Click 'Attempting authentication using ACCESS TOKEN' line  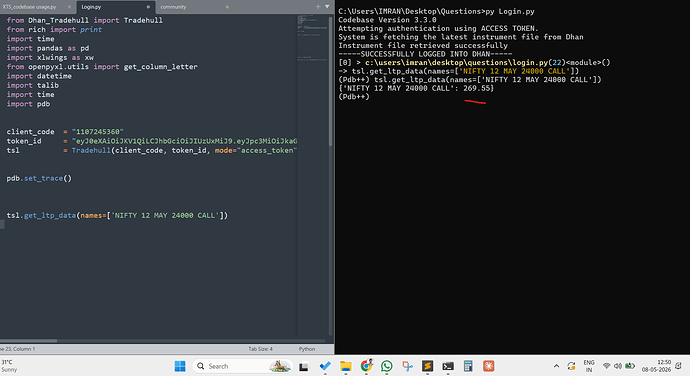[x=438, y=28]
